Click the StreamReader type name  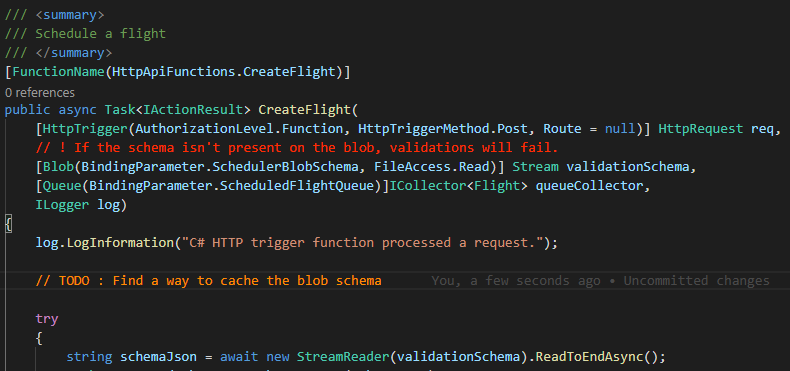pos(343,357)
